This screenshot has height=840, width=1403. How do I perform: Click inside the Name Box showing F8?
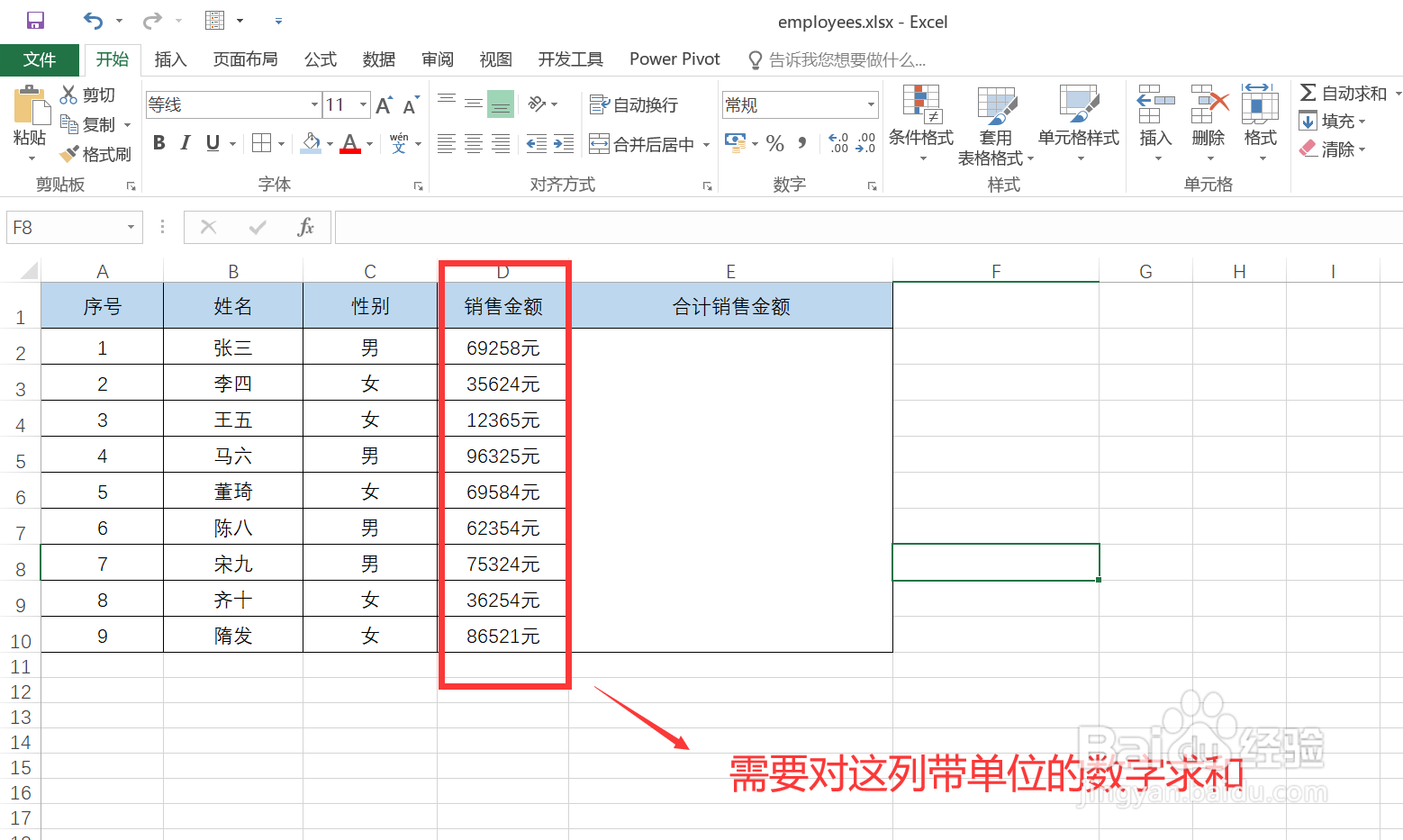pyautogui.click(x=63, y=227)
